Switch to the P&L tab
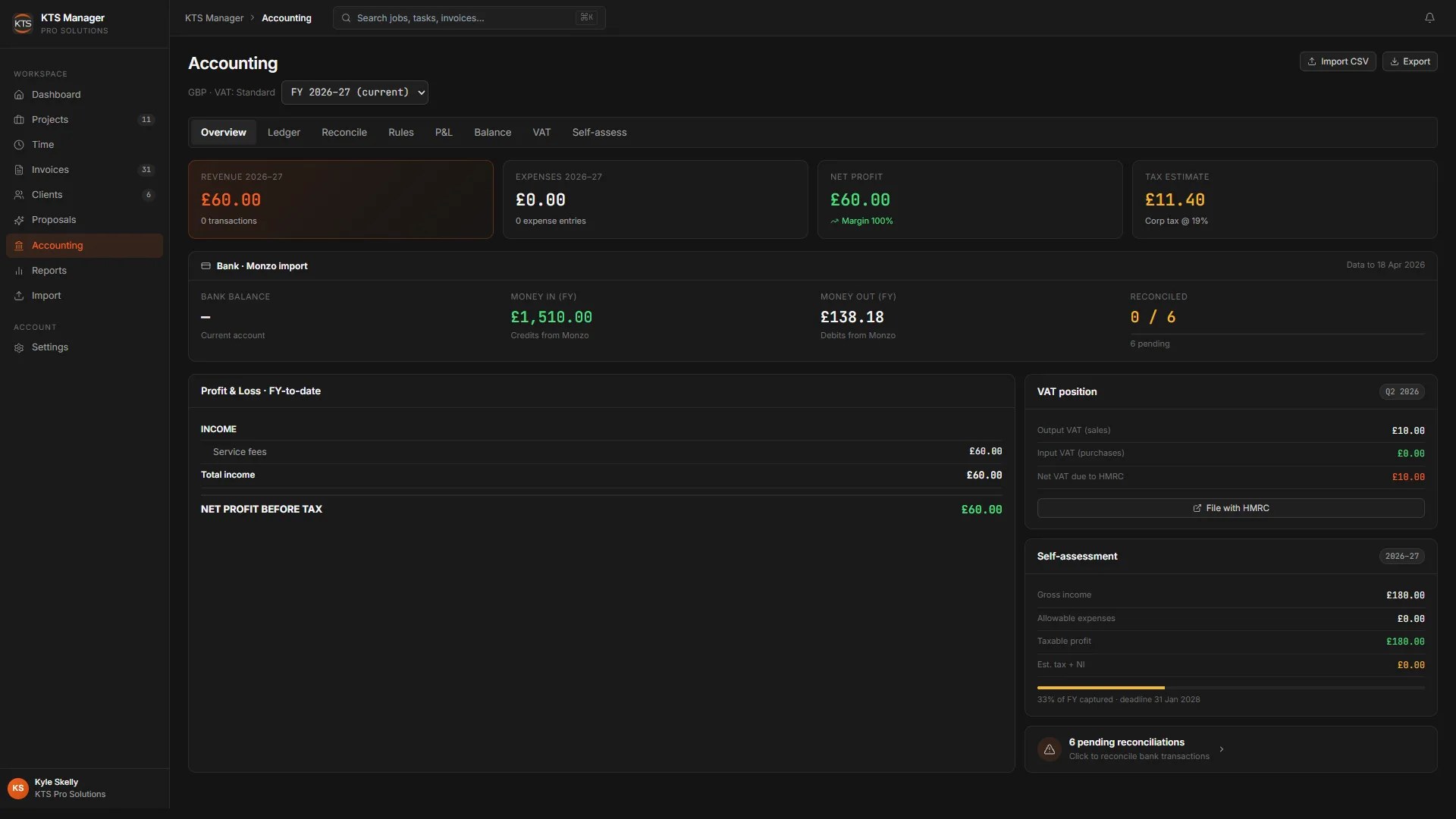This screenshot has height=819, width=1456. pyautogui.click(x=444, y=133)
